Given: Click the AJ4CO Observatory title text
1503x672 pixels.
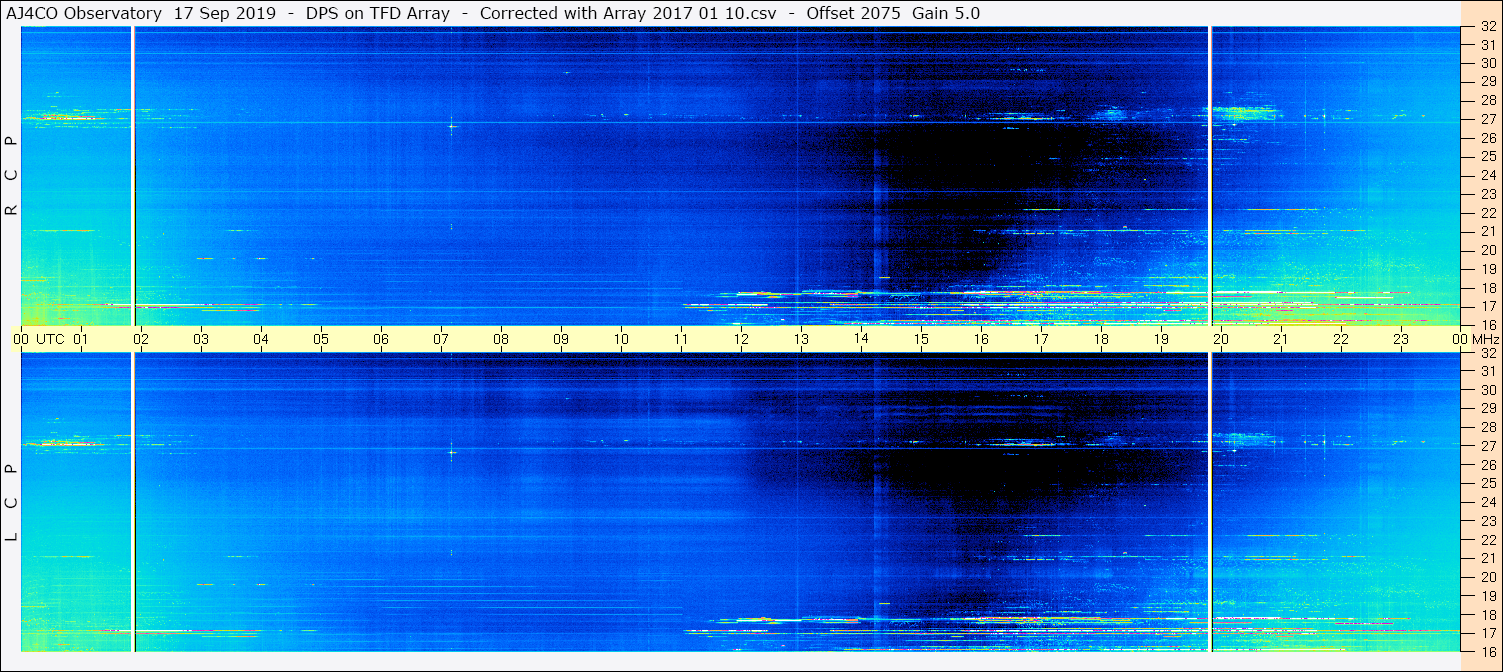Looking at the screenshot, I should (83, 13).
